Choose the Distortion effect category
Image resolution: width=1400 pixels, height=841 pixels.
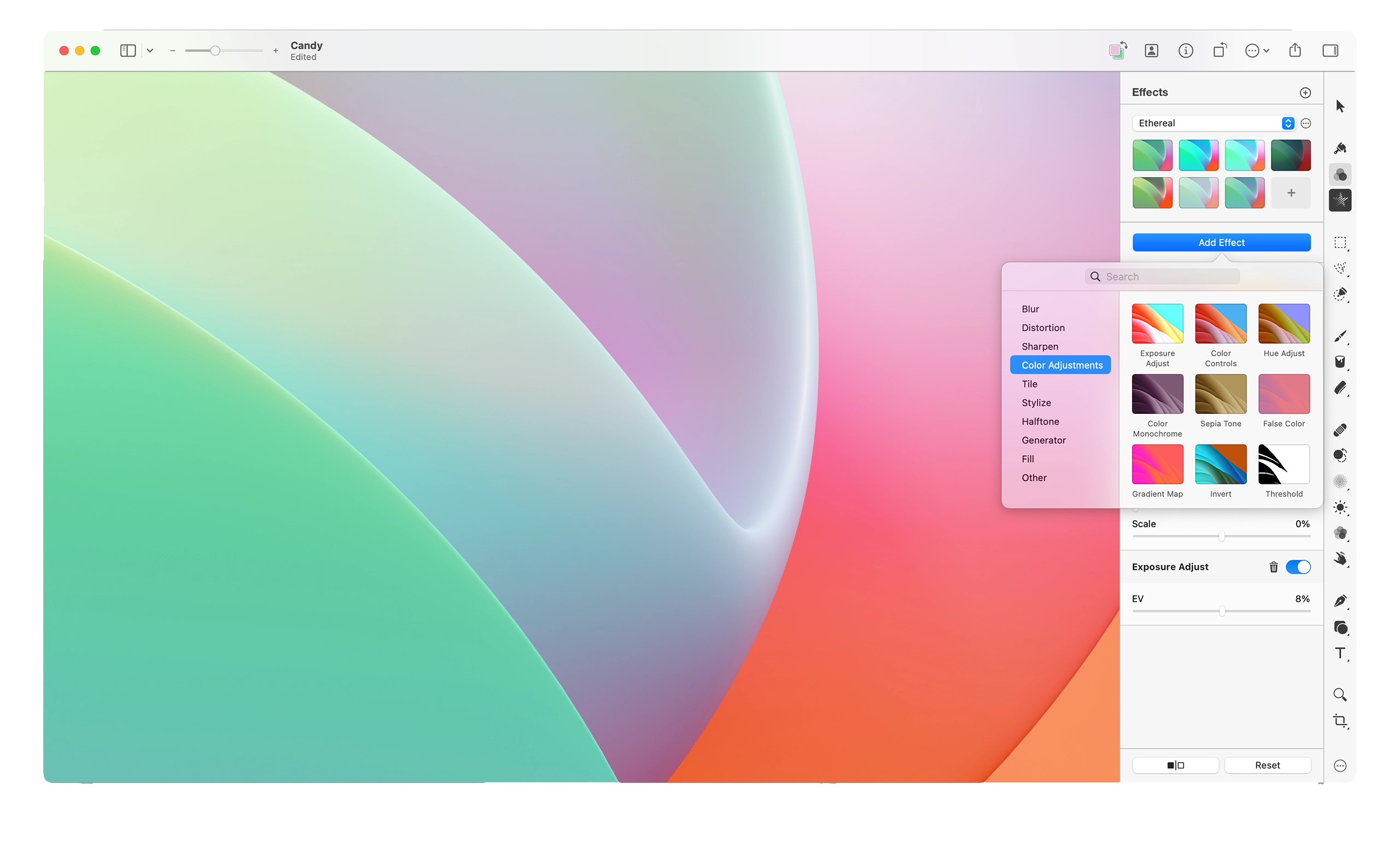tap(1043, 328)
